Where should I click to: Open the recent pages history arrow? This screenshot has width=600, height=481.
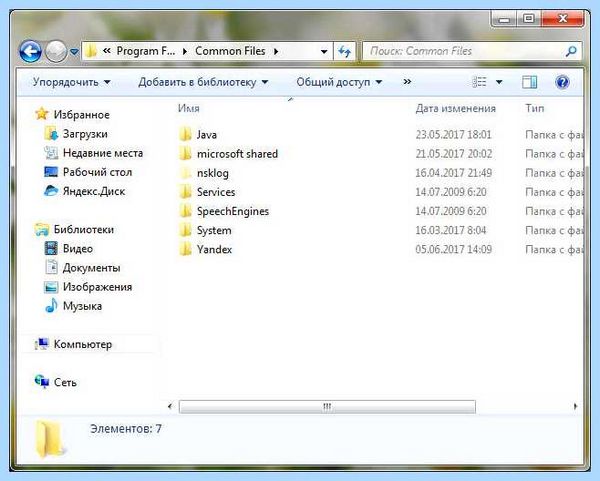tap(74, 52)
